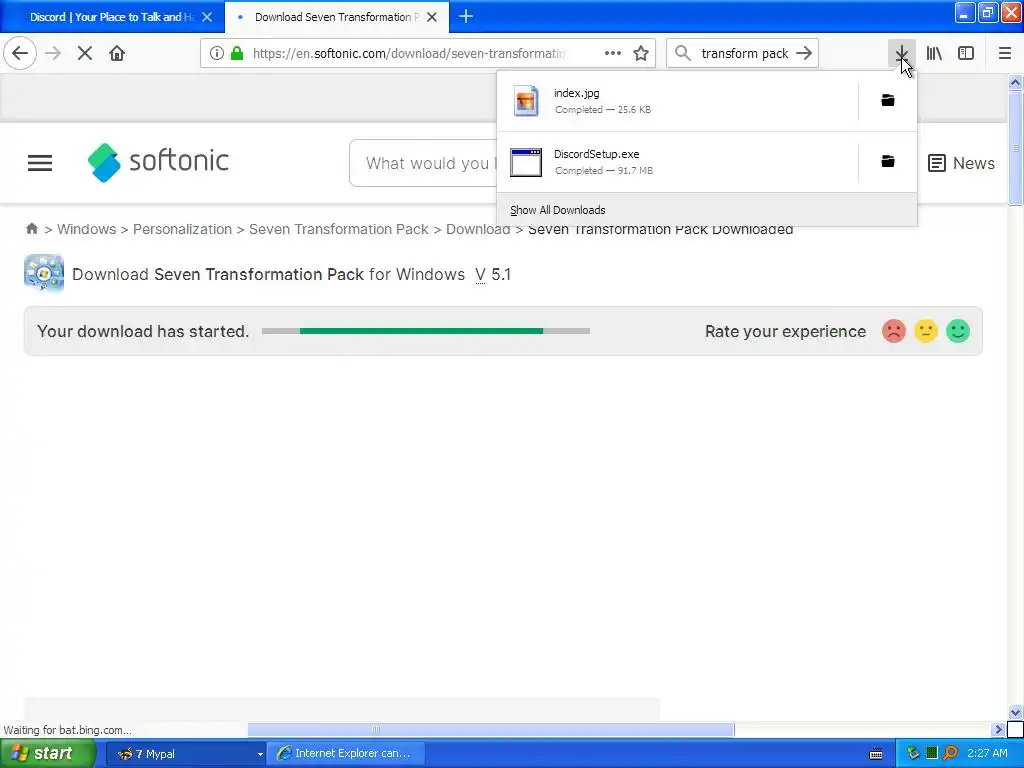The height and width of the screenshot is (768, 1024).
Task: Switch to the Discord tab
Action: [x=111, y=17]
